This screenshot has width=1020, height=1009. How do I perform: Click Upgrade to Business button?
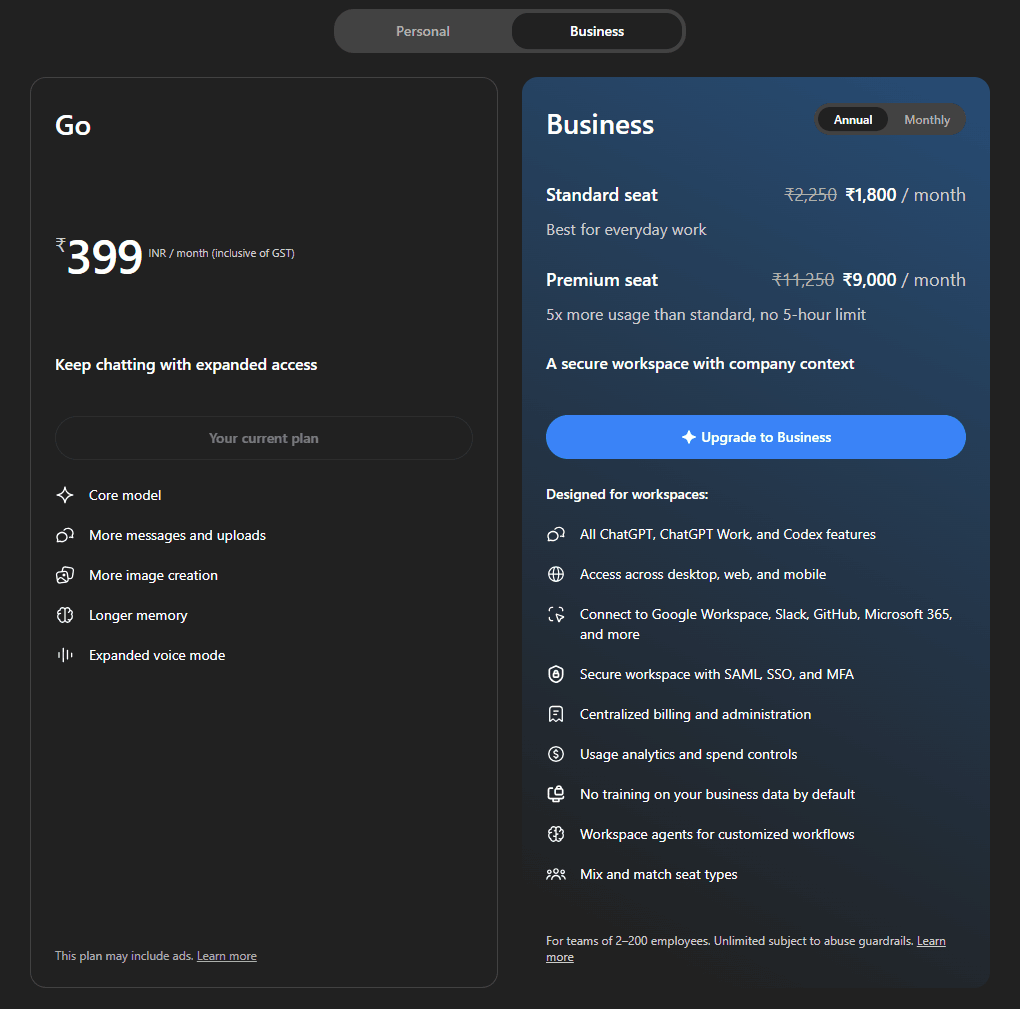tap(755, 437)
